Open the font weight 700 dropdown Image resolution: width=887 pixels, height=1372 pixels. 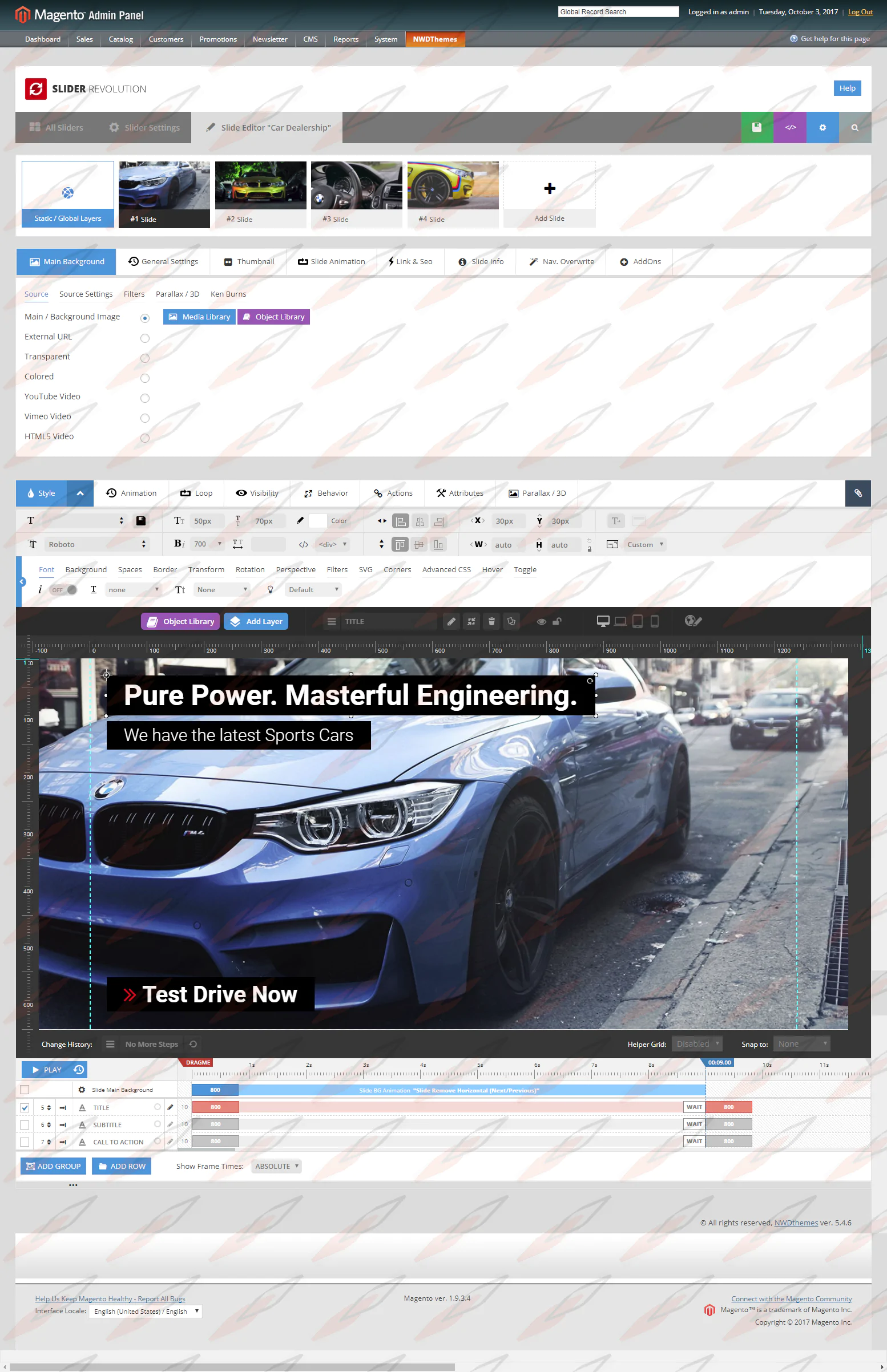[x=207, y=544]
